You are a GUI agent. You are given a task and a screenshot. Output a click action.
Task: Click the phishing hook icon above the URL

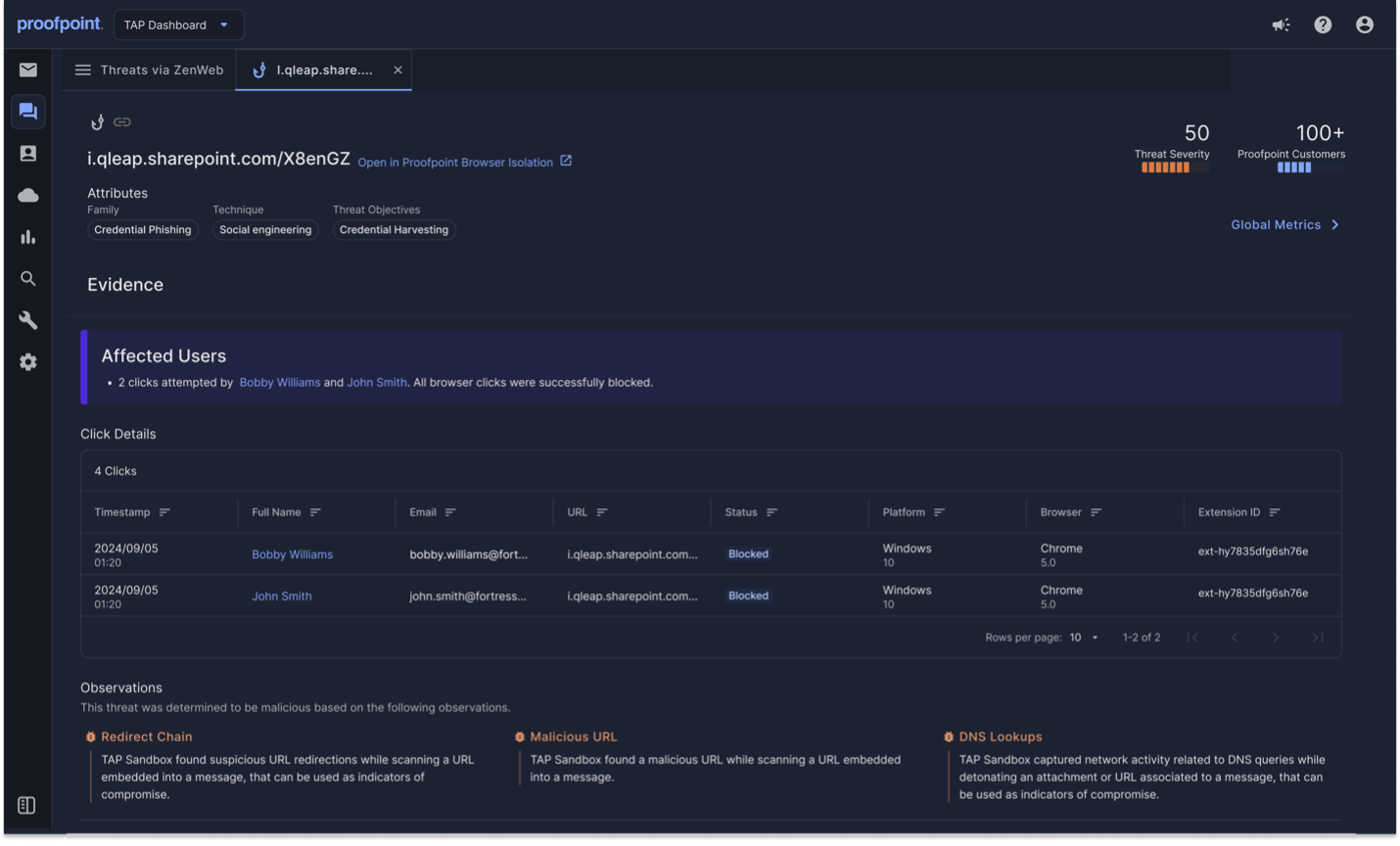tap(96, 121)
